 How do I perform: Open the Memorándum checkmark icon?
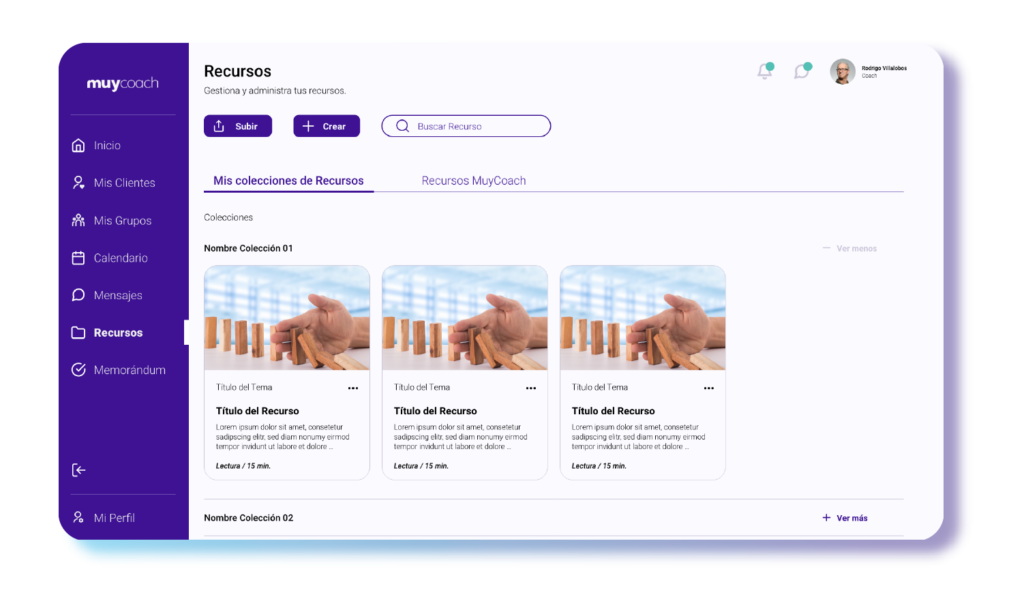click(79, 370)
